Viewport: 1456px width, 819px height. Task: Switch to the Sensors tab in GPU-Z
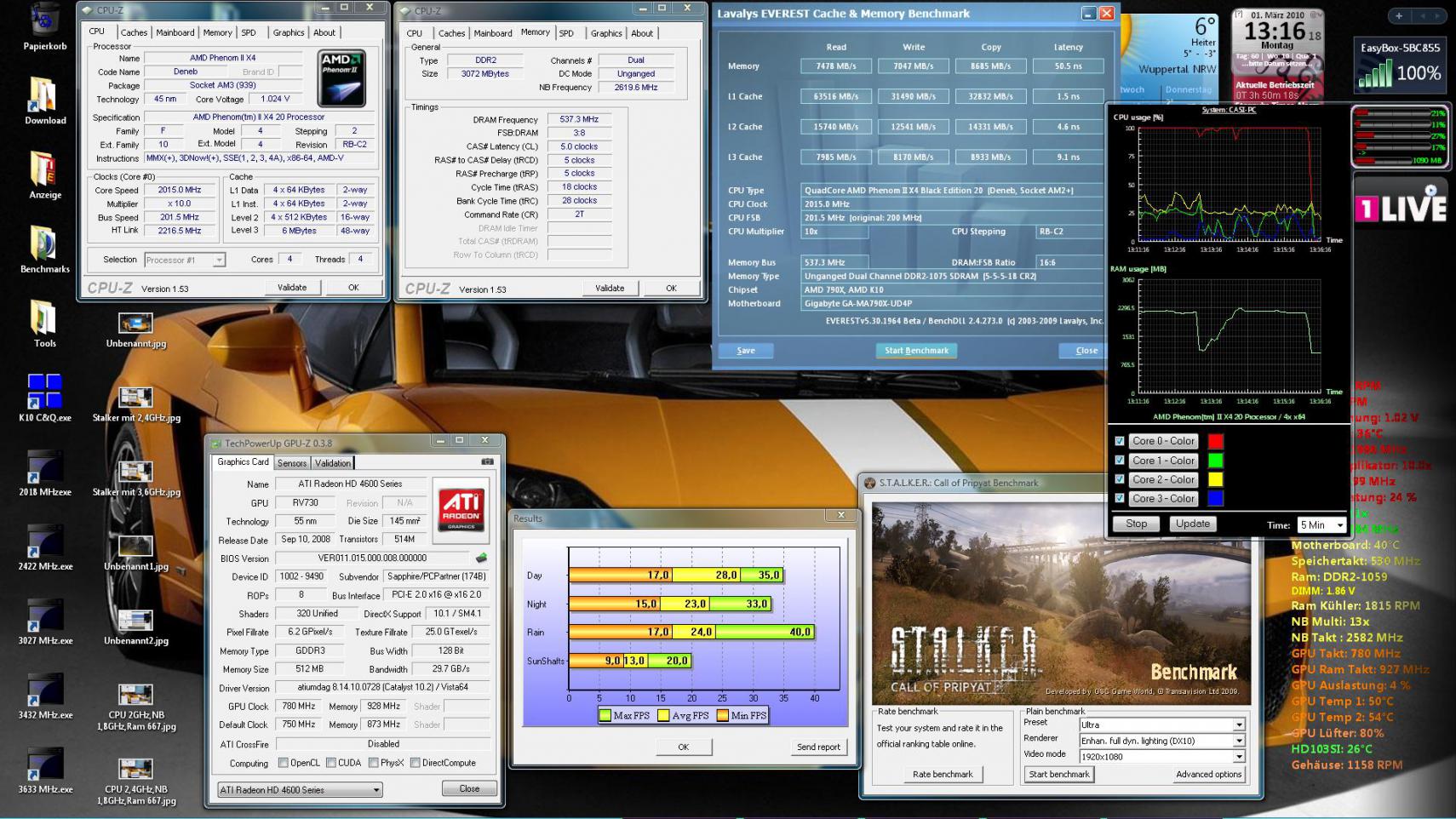tap(292, 463)
